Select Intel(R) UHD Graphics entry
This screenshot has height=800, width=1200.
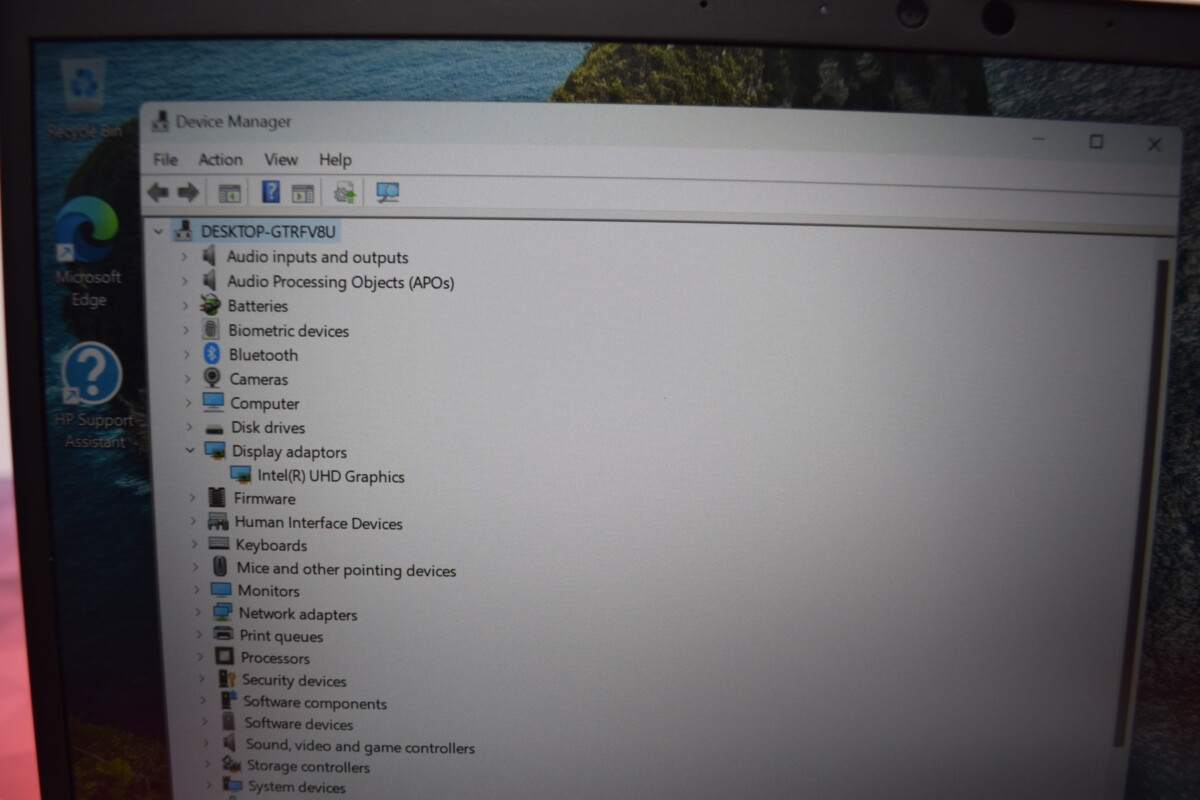331,476
